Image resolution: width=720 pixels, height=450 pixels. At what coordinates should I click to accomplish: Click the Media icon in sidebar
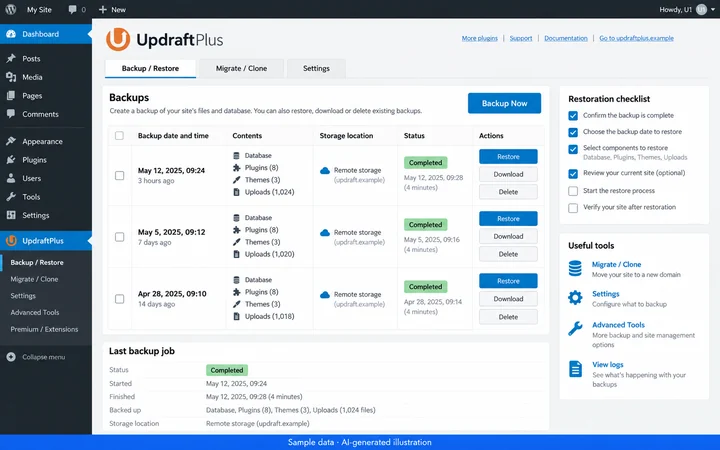pos(11,77)
